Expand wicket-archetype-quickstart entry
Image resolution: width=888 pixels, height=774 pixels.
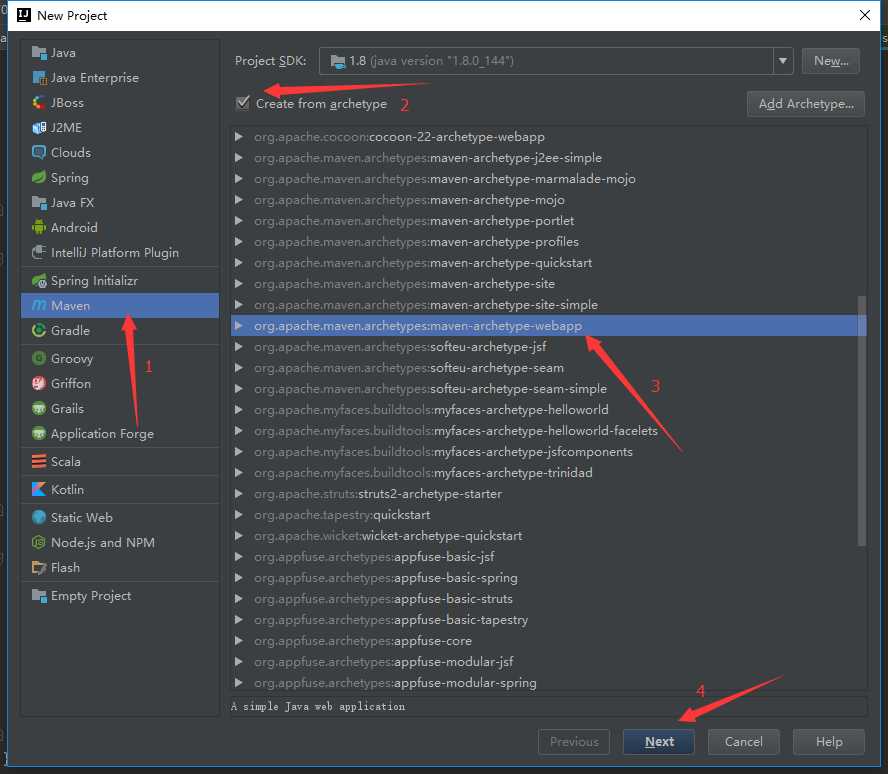(x=238, y=536)
